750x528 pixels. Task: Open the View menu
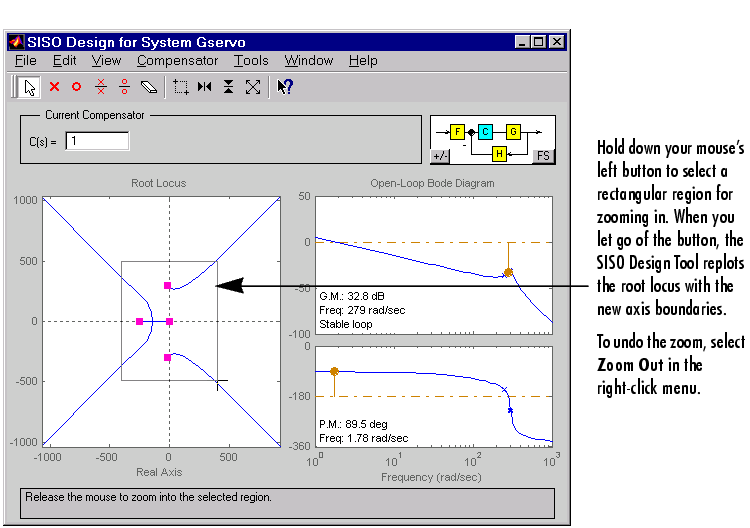pyautogui.click(x=107, y=61)
